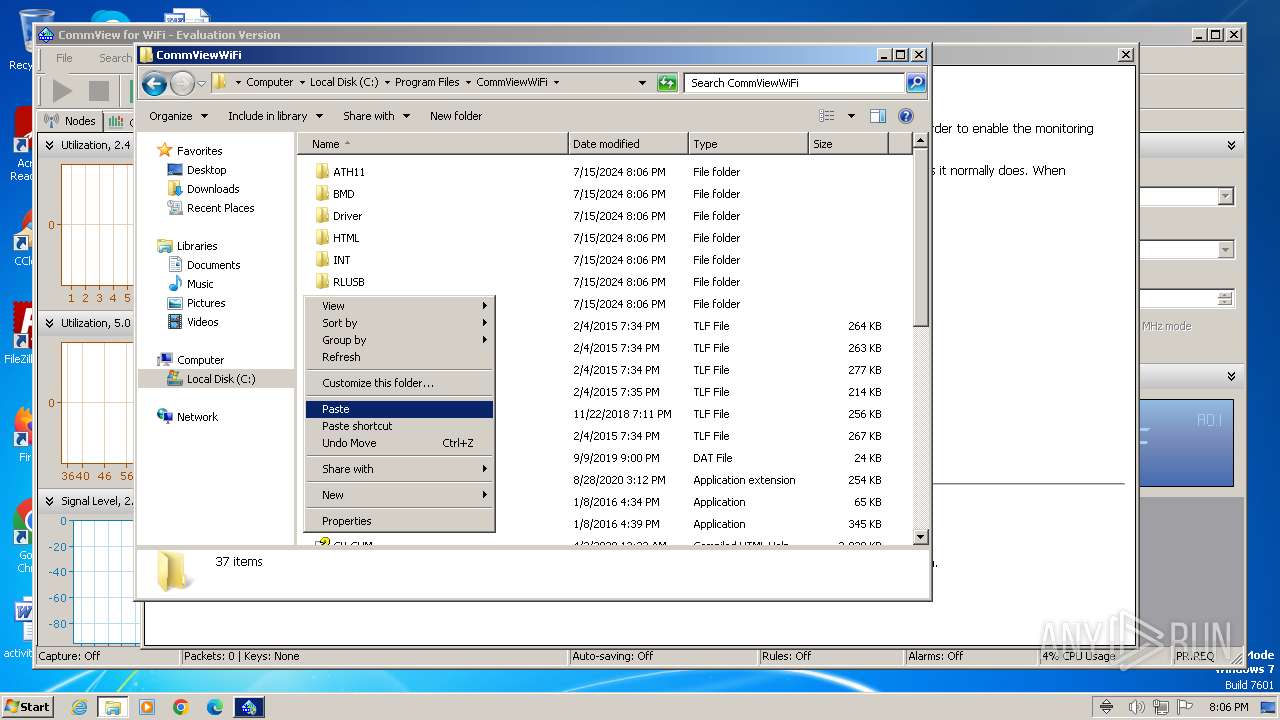Viewport: 1280px width, 720px height.
Task: Click the CommView Stop capture button
Action: [x=98, y=91]
